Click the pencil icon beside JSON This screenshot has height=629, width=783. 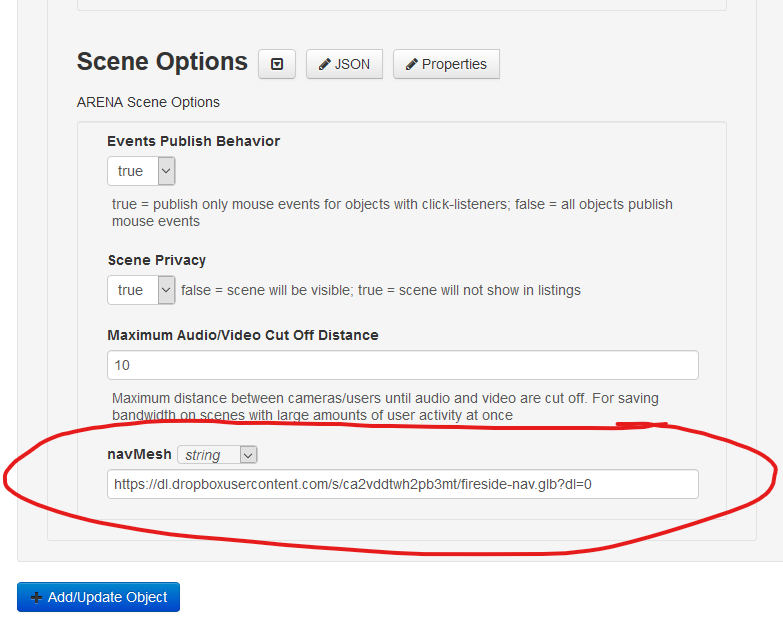325,64
